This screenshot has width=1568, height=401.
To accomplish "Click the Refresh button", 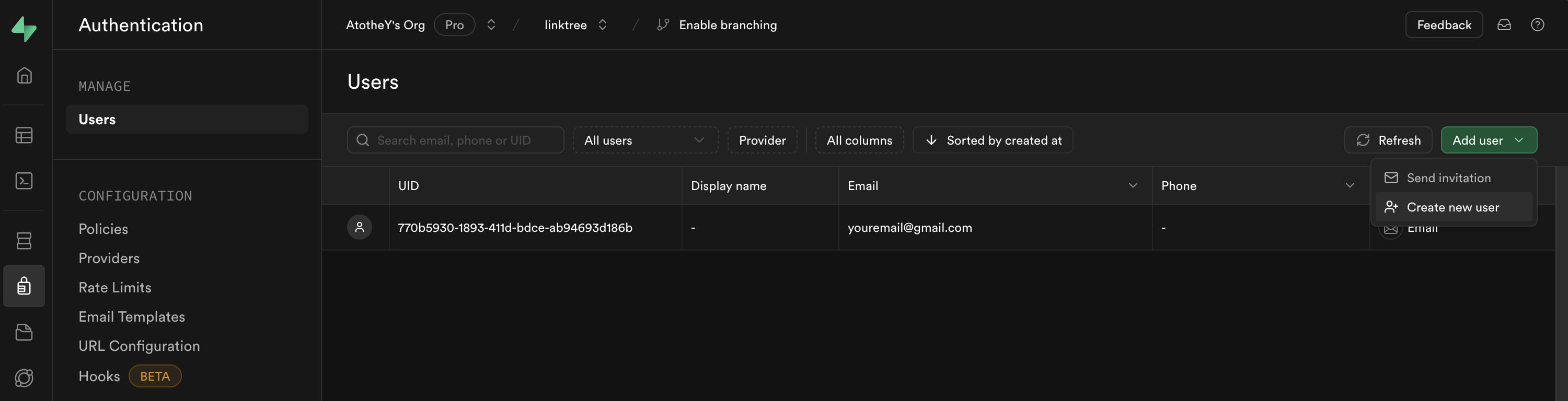I will [1388, 140].
